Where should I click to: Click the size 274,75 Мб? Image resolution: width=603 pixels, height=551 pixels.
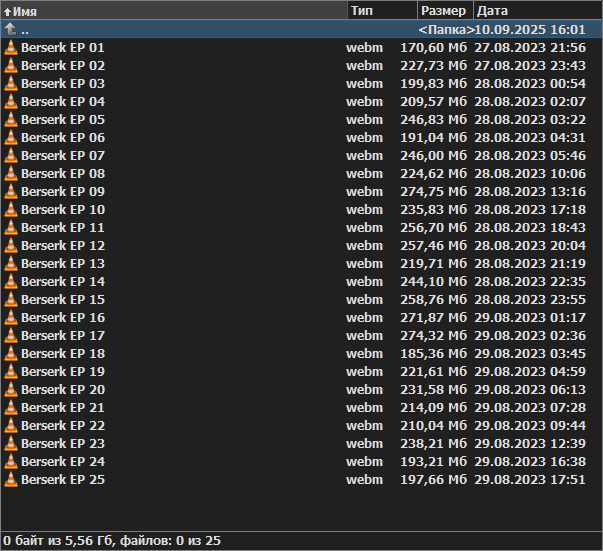tap(433, 191)
